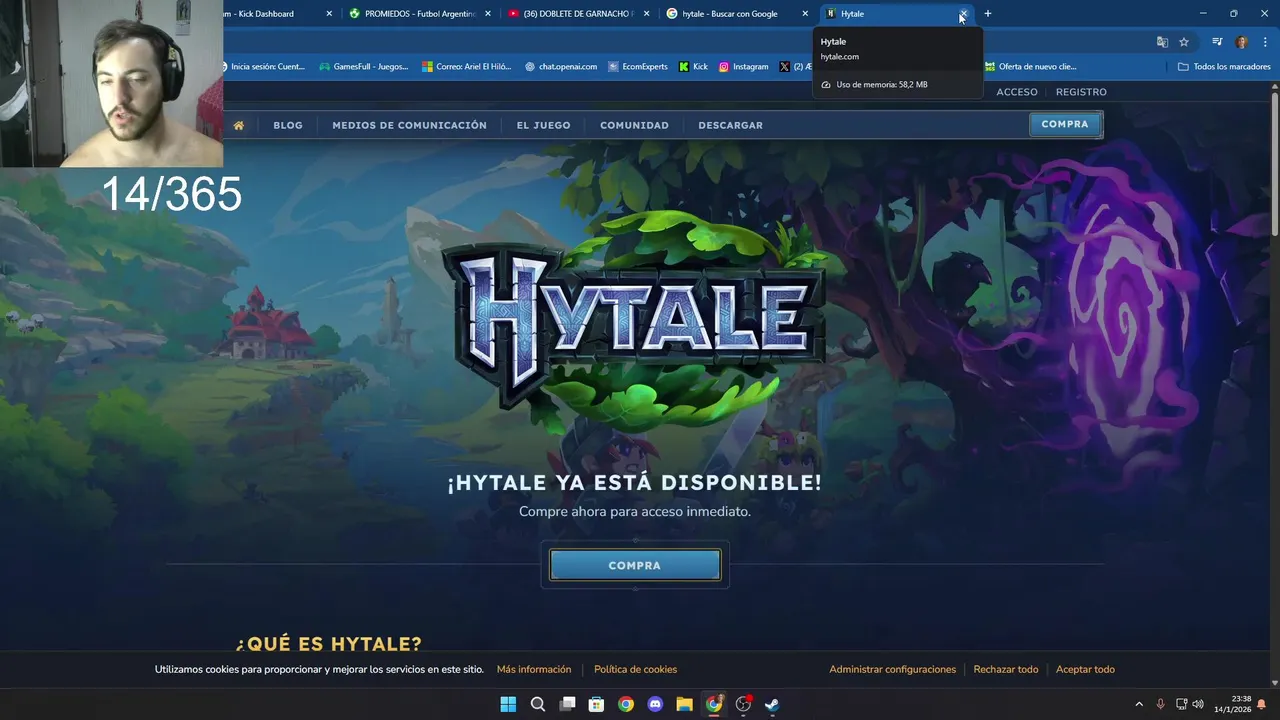This screenshot has width=1280, height=720.
Task: Open Política de cookies link
Action: click(x=635, y=669)
